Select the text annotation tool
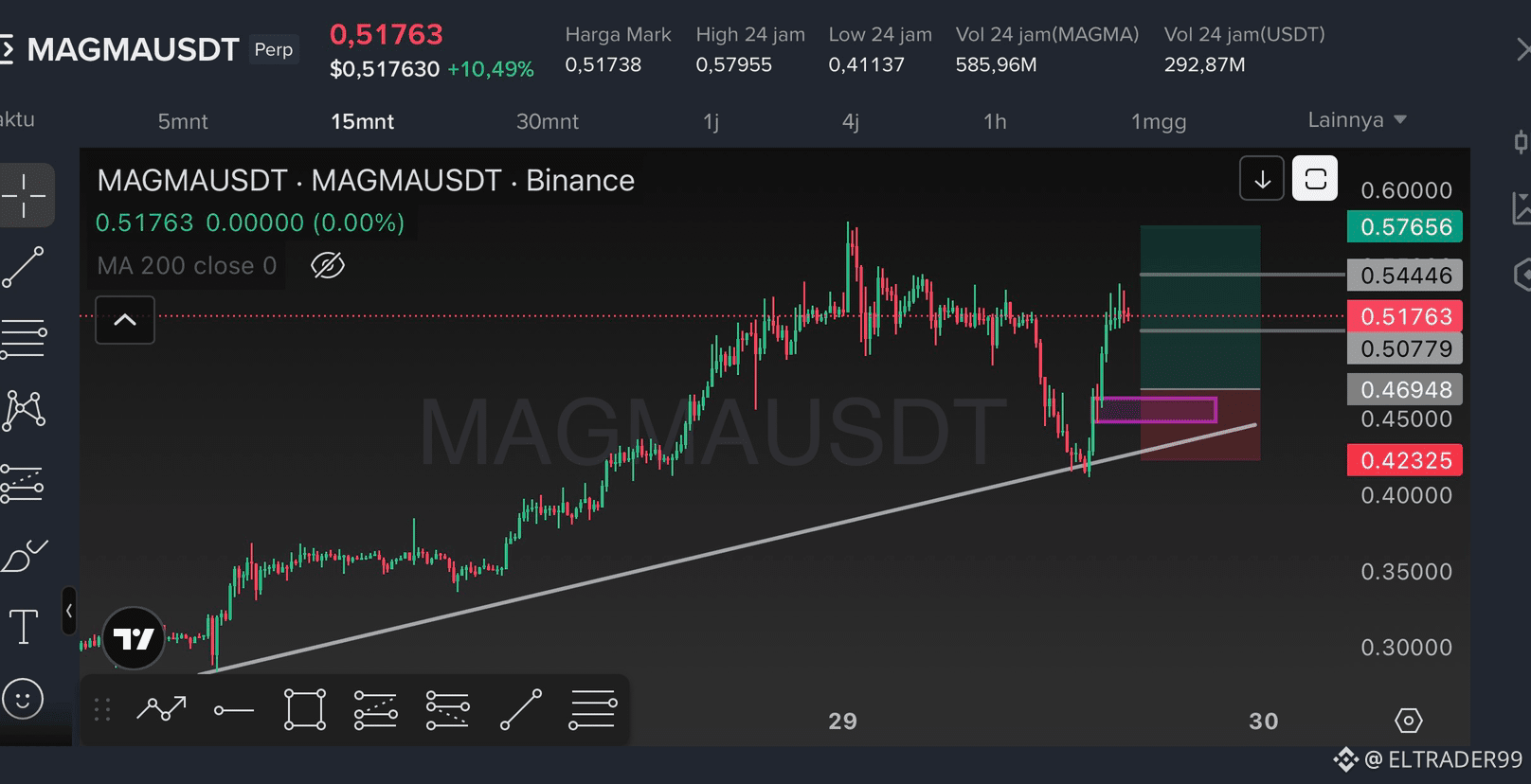Image resolution: width=1531 pixels, height=784 pixels. click(24, 627)
